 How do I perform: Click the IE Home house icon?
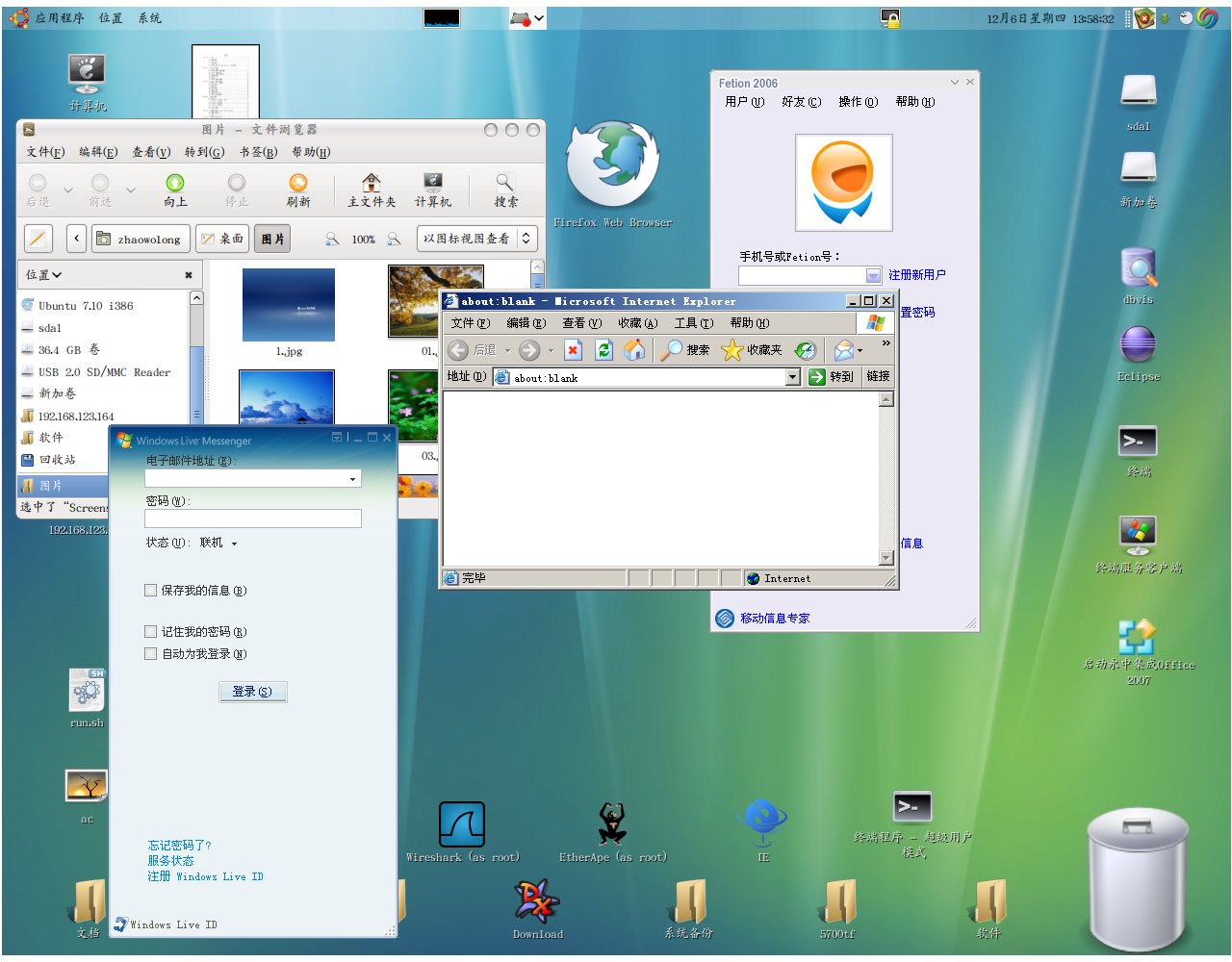[634, 350]
